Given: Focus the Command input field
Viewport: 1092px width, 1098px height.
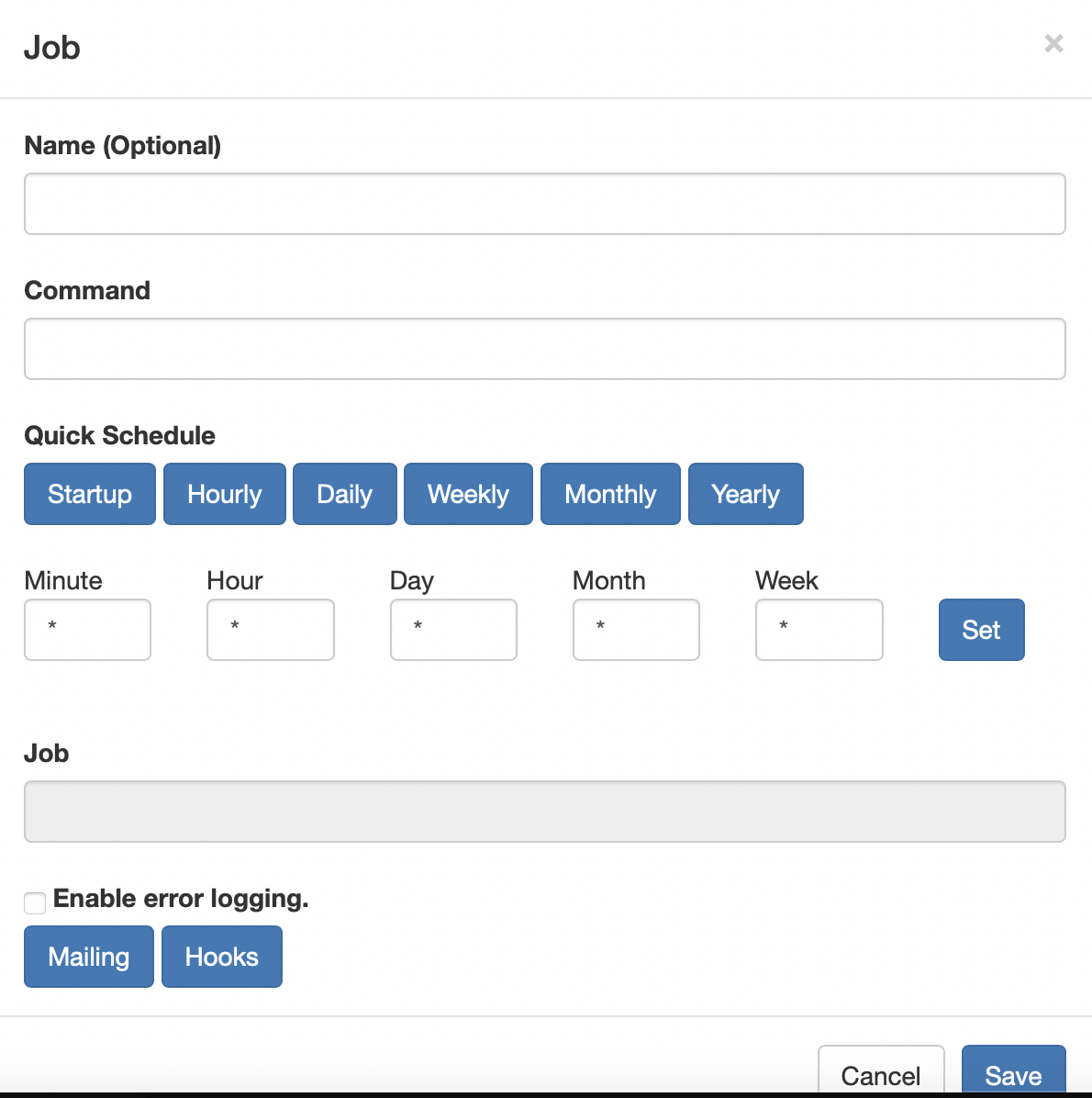Looking at the screenshot, I should [545, 349].
